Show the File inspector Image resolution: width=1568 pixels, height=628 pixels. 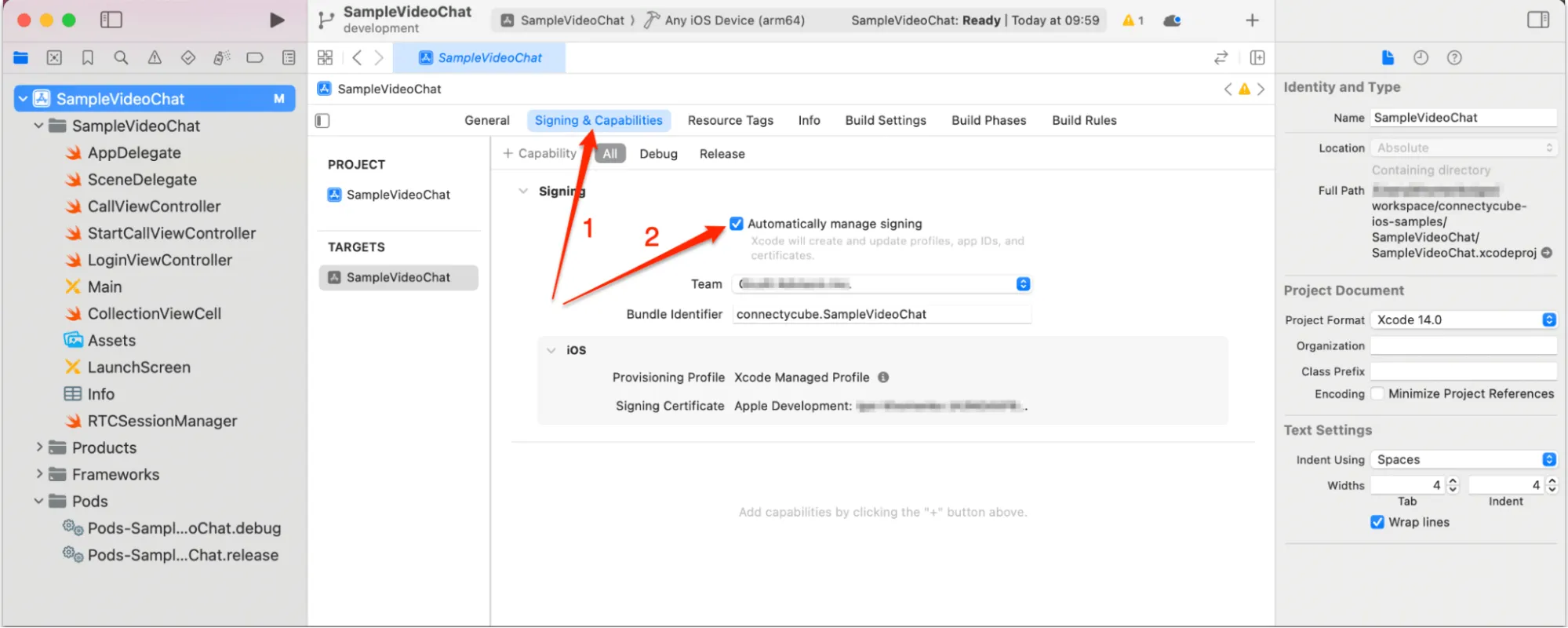(1388, 57)
